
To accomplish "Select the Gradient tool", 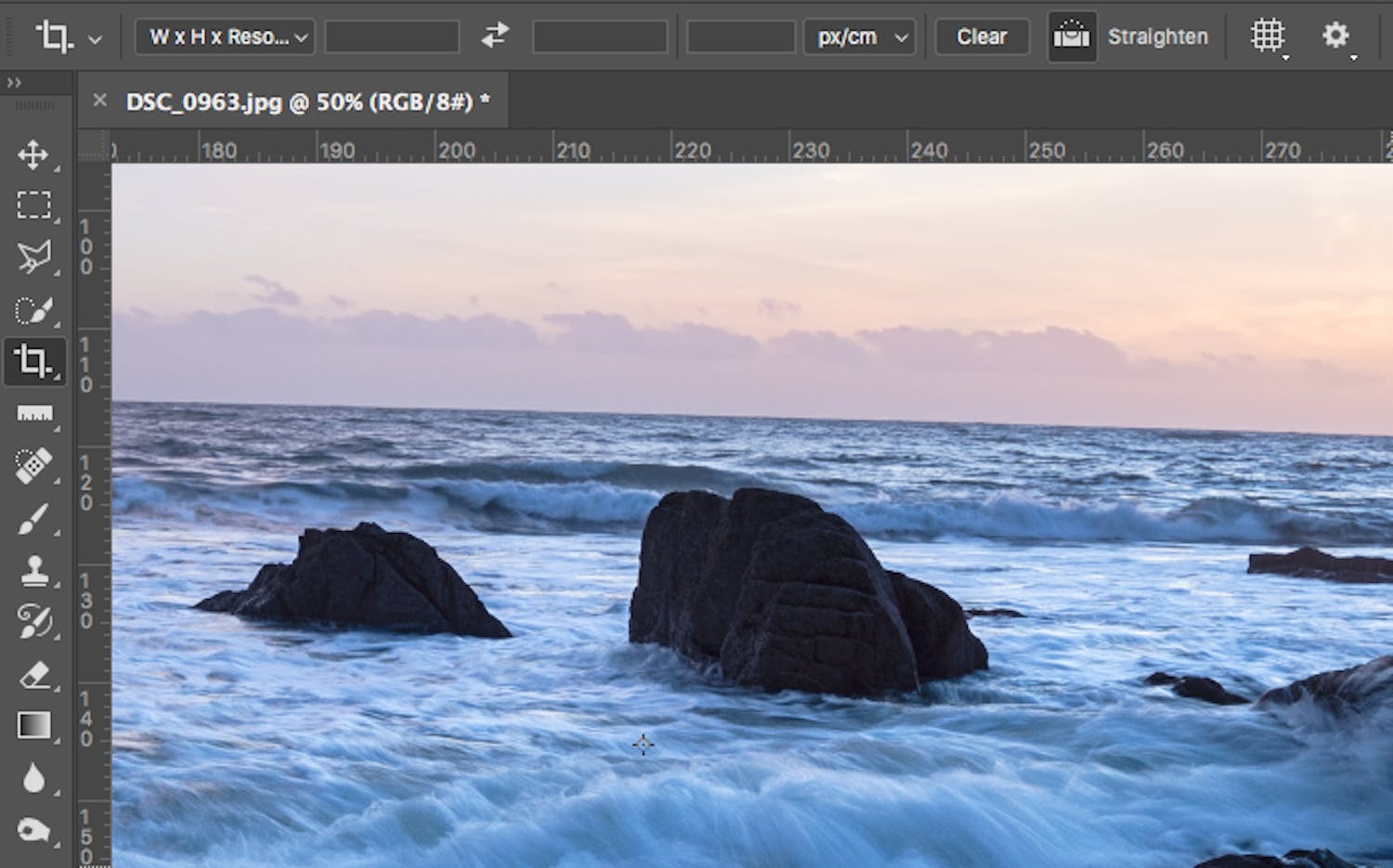I will 34,724.
